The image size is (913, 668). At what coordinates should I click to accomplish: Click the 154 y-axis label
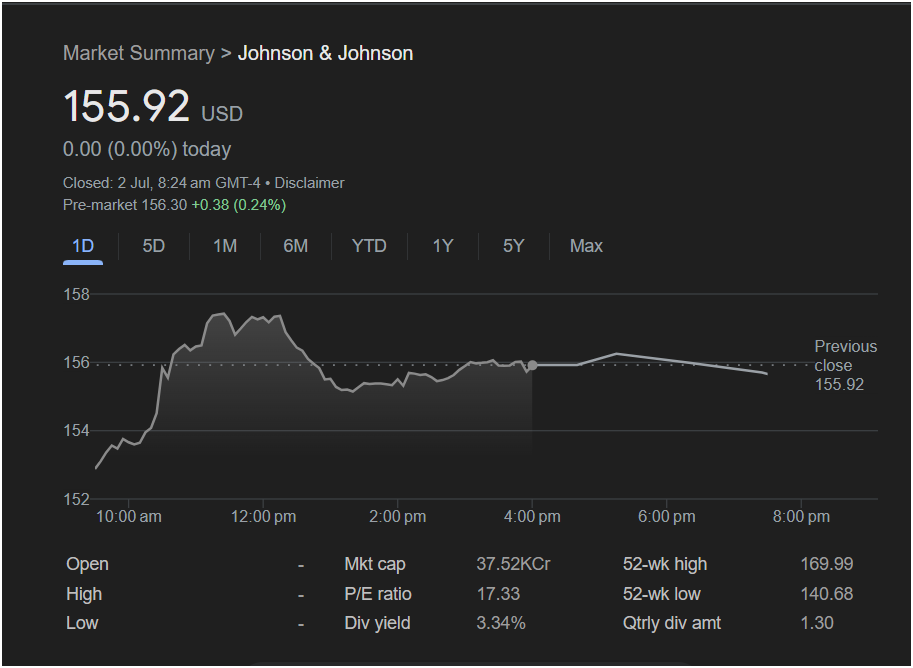[x=76, y=430]
